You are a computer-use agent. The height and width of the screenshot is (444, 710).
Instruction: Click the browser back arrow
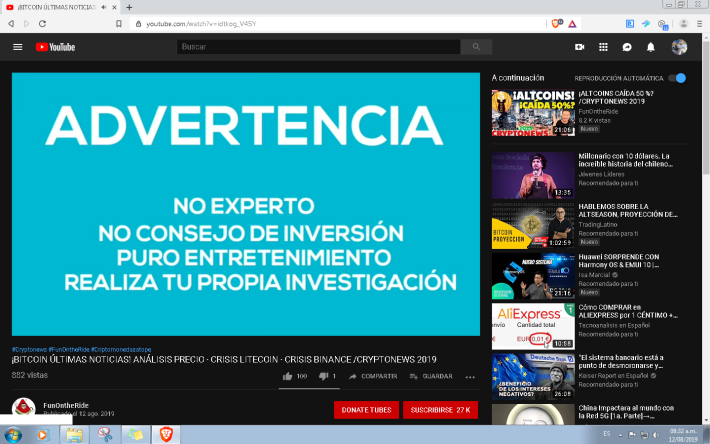click(11, 24)
